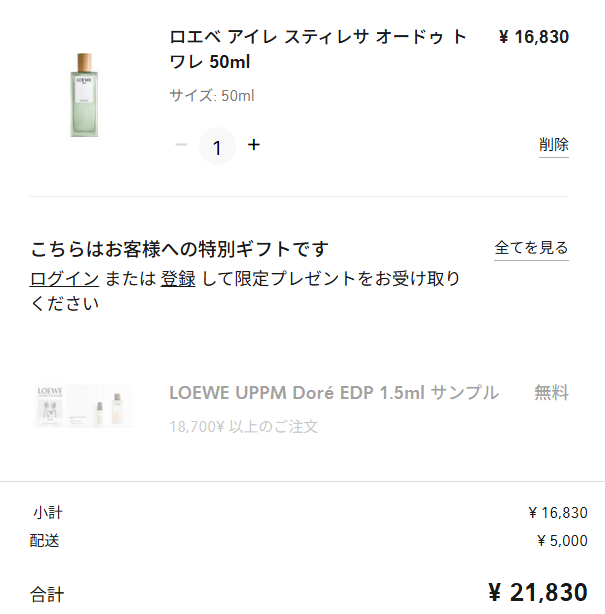Image resolution: width=605 pixels, height=614 pixels.
Task: Increase quantity with the plus button
Action: click(x=254, y=145)
